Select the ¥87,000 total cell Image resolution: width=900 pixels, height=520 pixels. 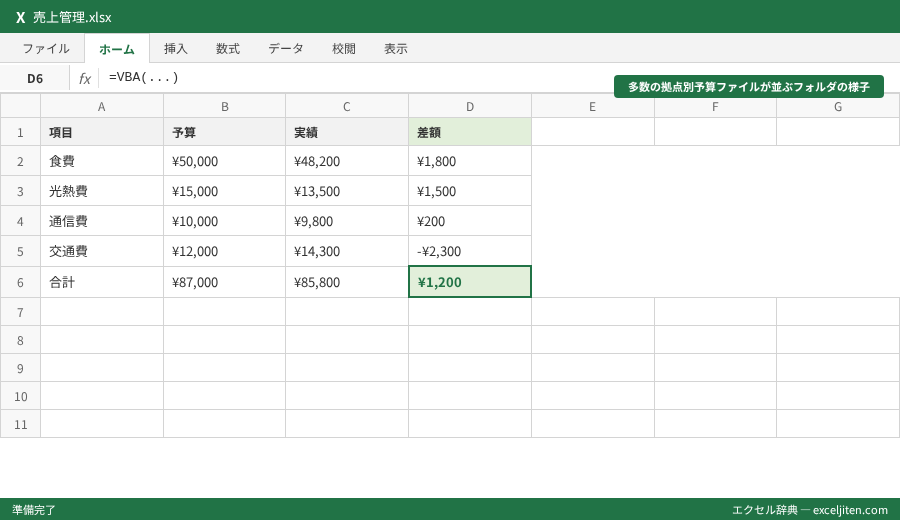click(x=224, y=282)
